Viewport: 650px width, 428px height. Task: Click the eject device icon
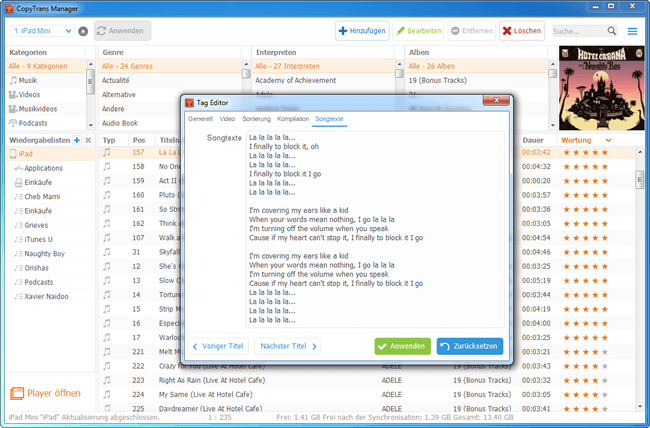[83, 31]
